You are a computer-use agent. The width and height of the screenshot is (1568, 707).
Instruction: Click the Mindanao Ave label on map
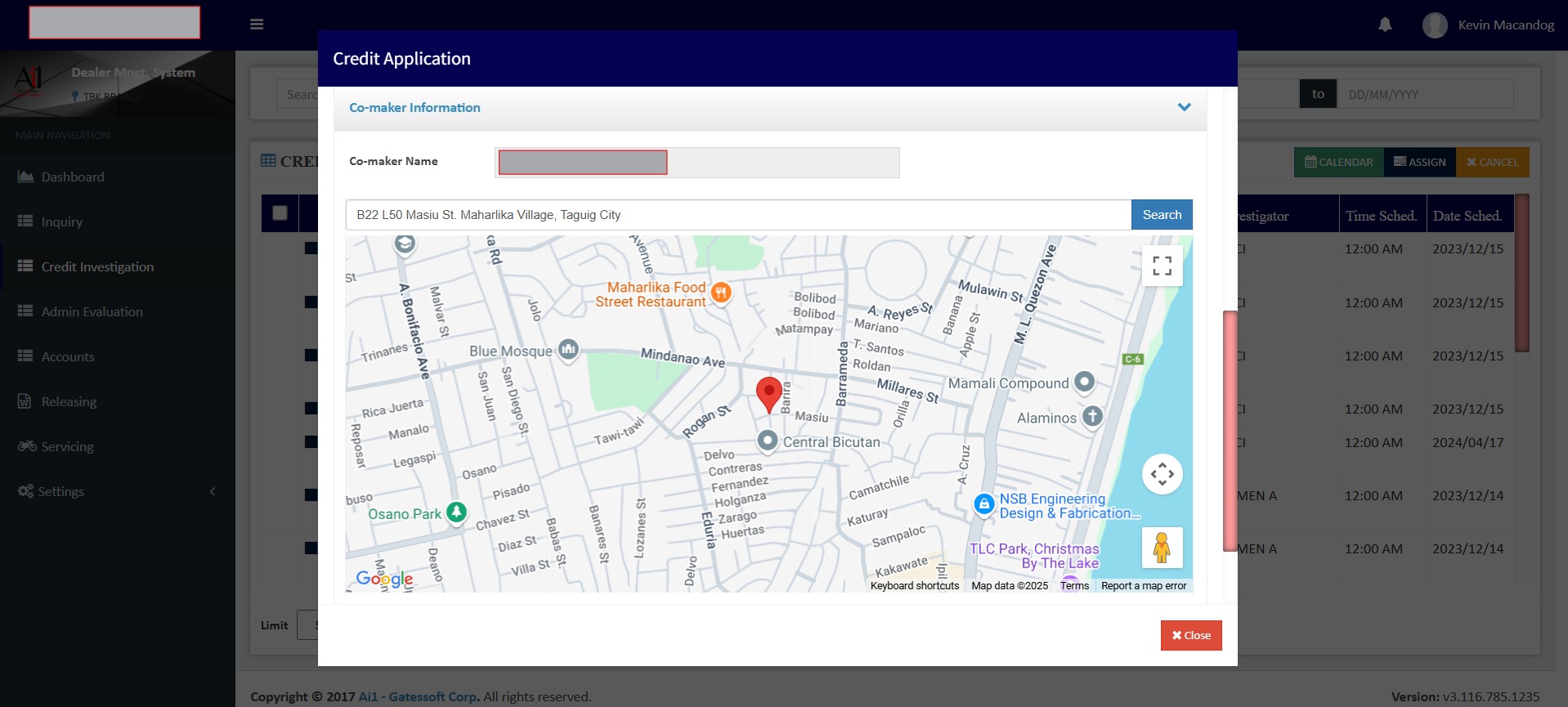coord(683,357)
